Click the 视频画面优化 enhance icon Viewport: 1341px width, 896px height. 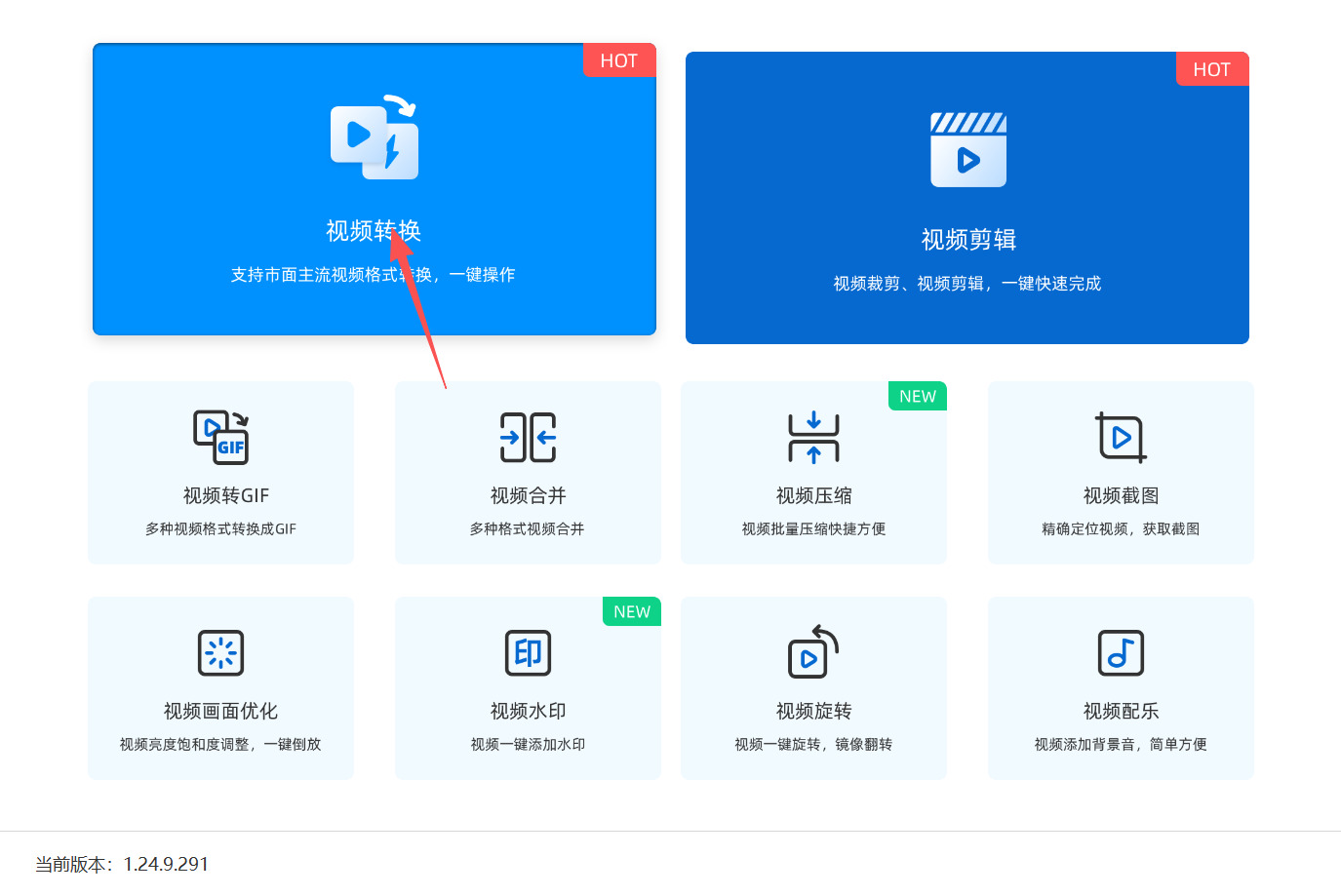tap(220, 652)
